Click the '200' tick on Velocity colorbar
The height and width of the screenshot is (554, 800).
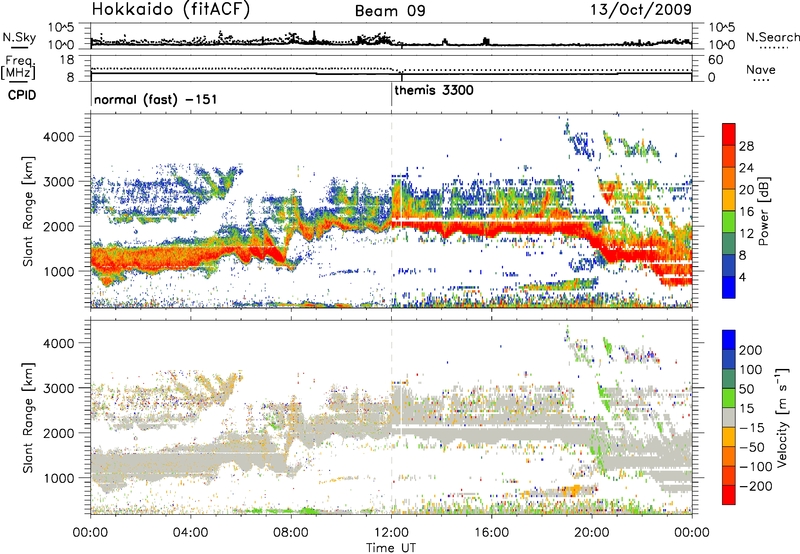(x=750, y=350)
